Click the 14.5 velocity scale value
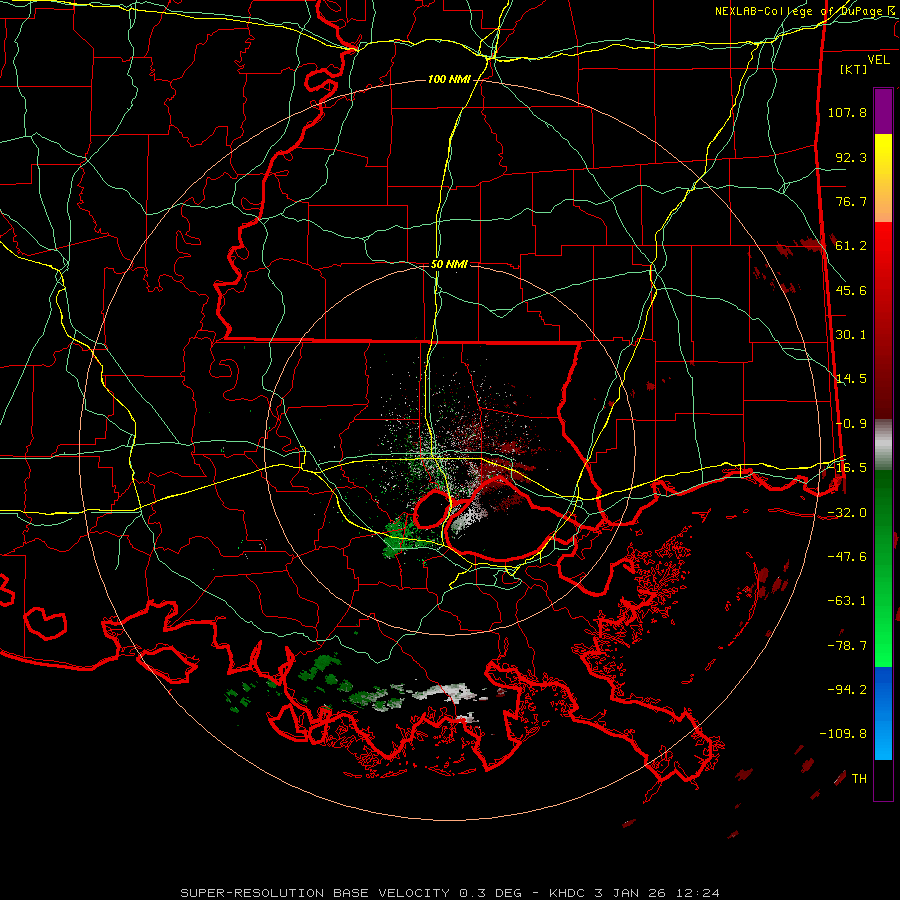Image resolution: width=900 pixels, height=900 pixels. tap(851, 379)
